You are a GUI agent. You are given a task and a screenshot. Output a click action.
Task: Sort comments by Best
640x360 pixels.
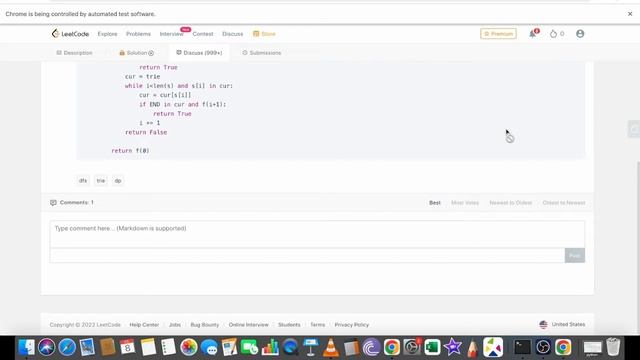(435, 203)
